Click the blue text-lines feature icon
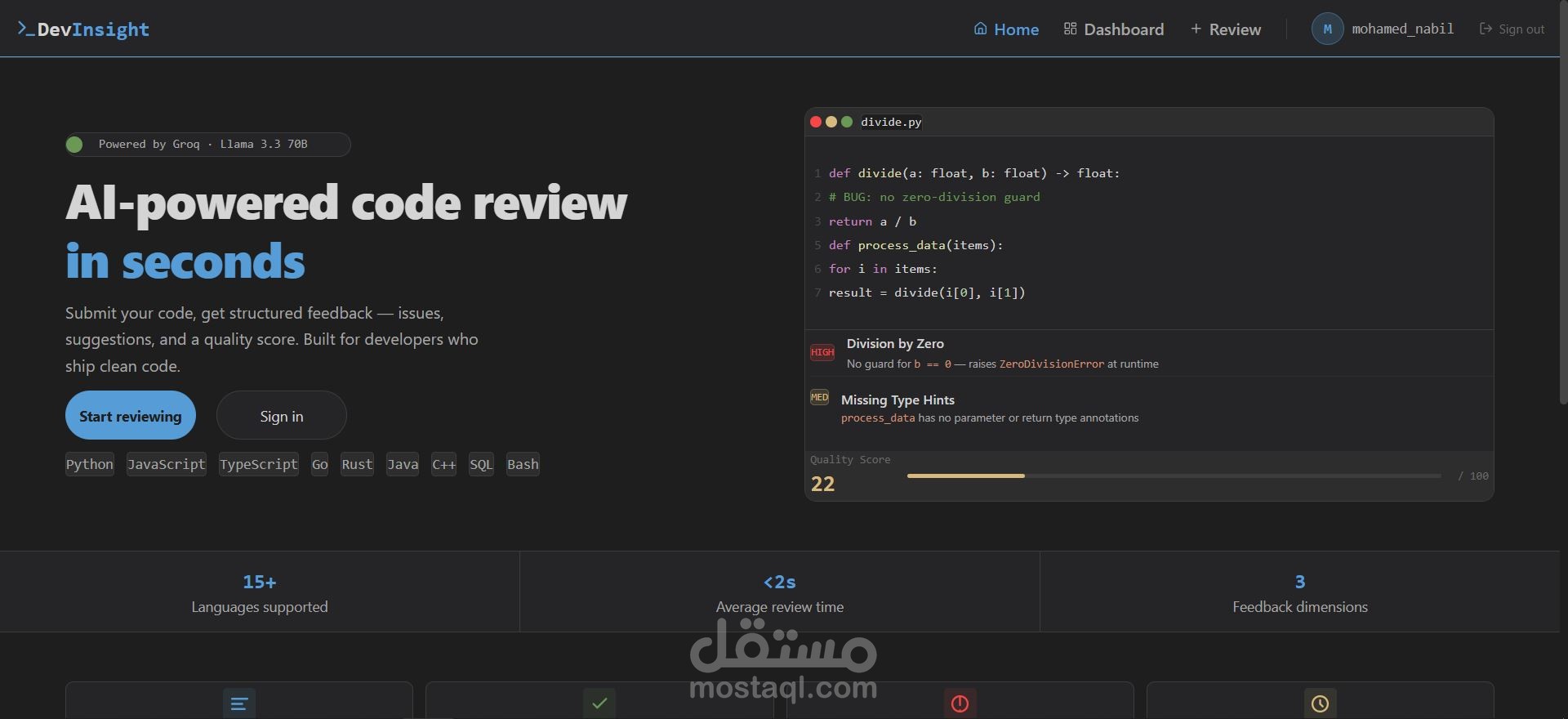The image size is (1568, 719). tap(239, 703)
